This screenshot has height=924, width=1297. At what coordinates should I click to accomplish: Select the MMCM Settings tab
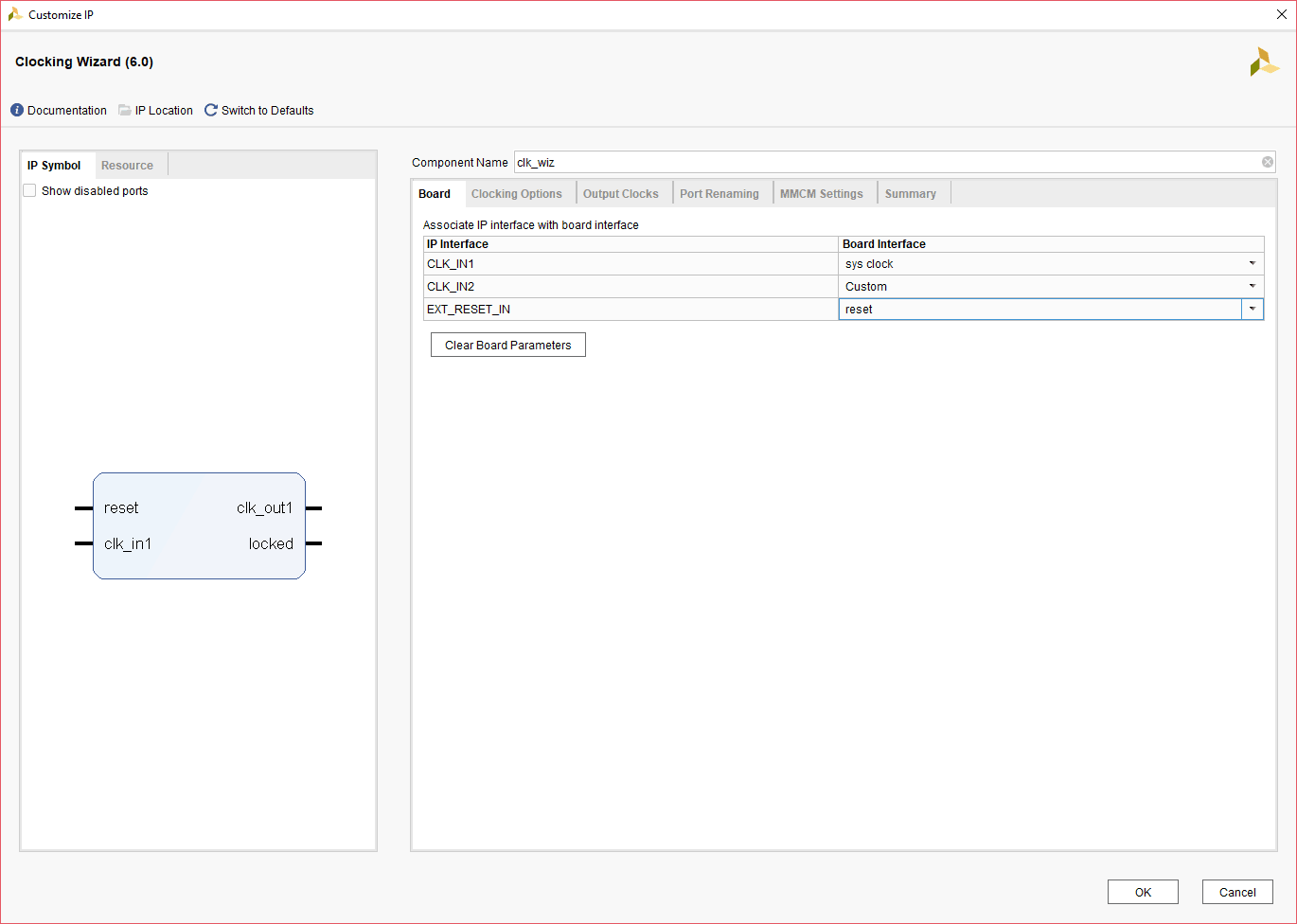coord(821,194)
